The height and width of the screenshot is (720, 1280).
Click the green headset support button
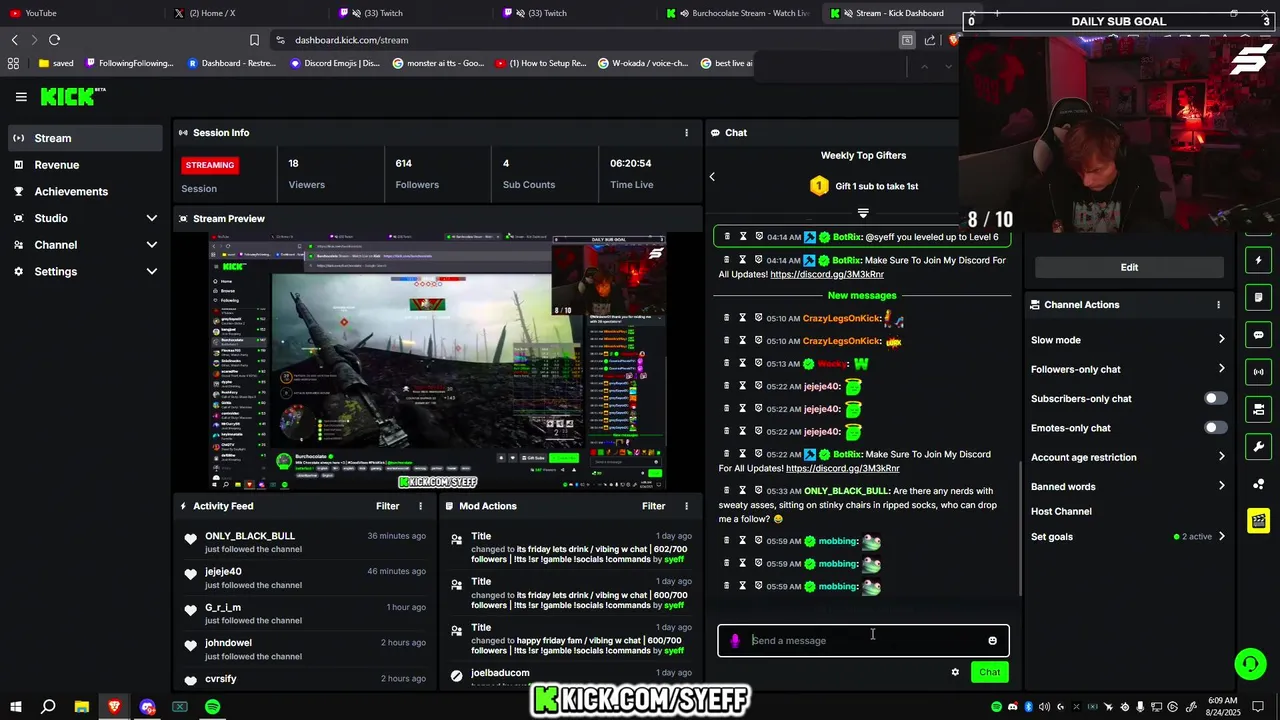(x=1249, y=663)
